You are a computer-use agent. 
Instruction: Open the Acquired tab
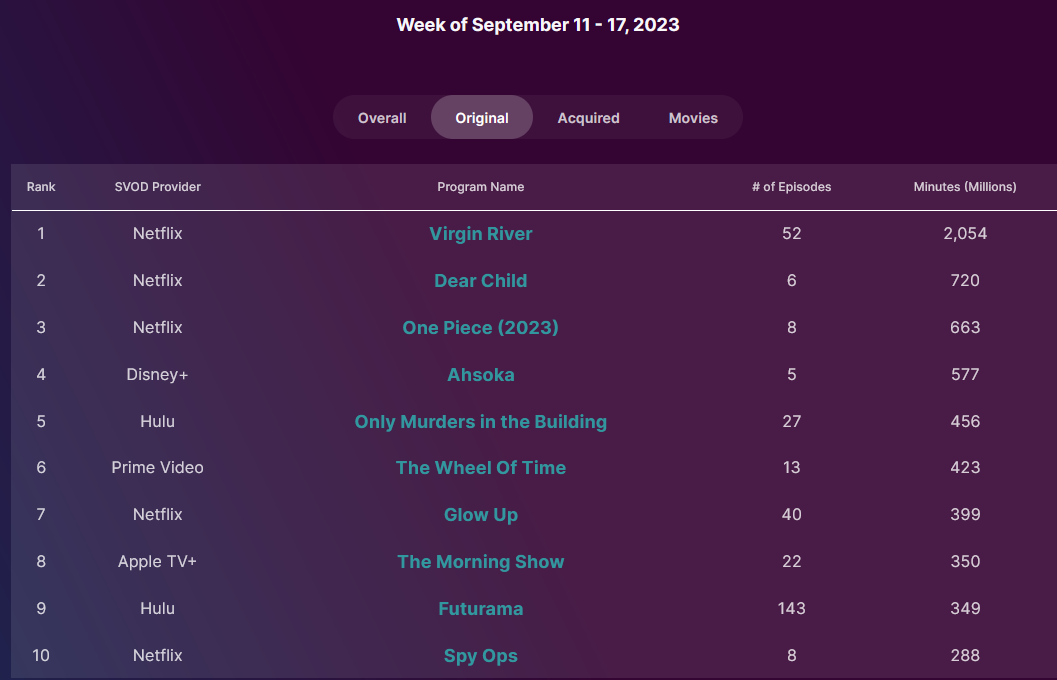[588, 118]
